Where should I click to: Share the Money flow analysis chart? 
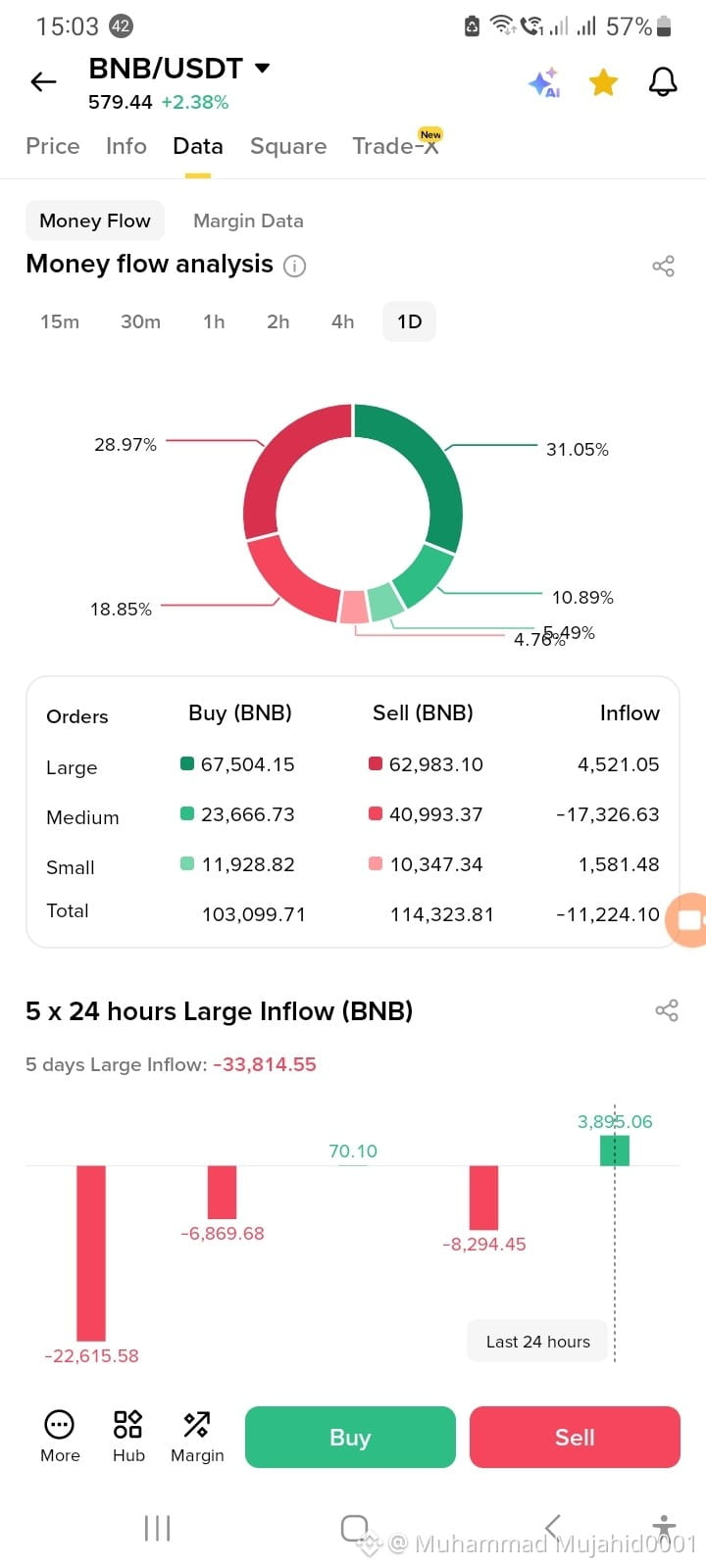coord(664,266)
